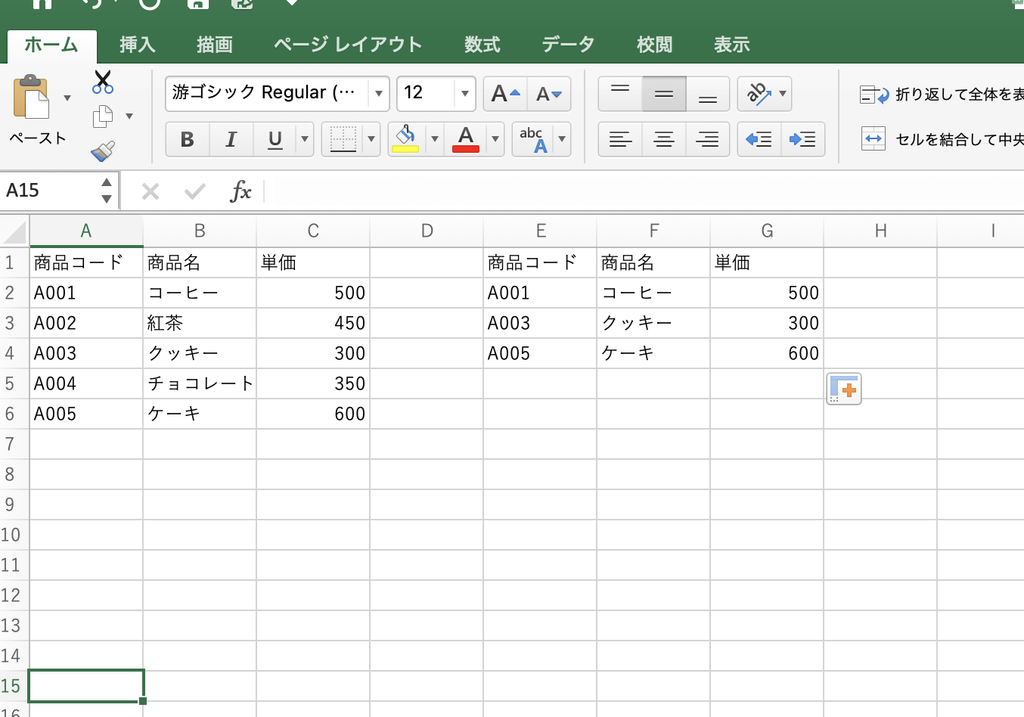Click the Cut scissors icon
This screenshot has width=1024, height=717.
click(103, 82)
